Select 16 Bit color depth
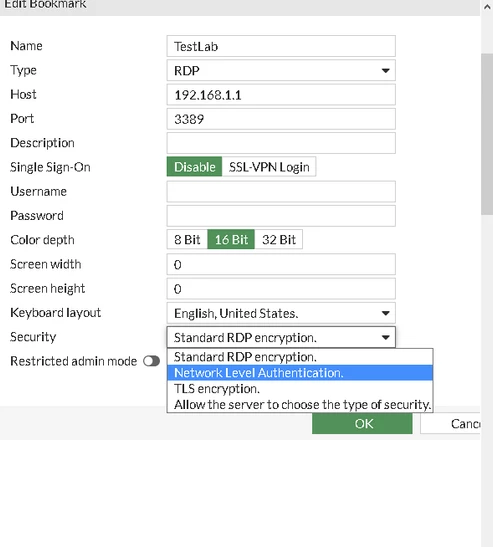Viewport: 493px width, 547px height. point(231,240)
